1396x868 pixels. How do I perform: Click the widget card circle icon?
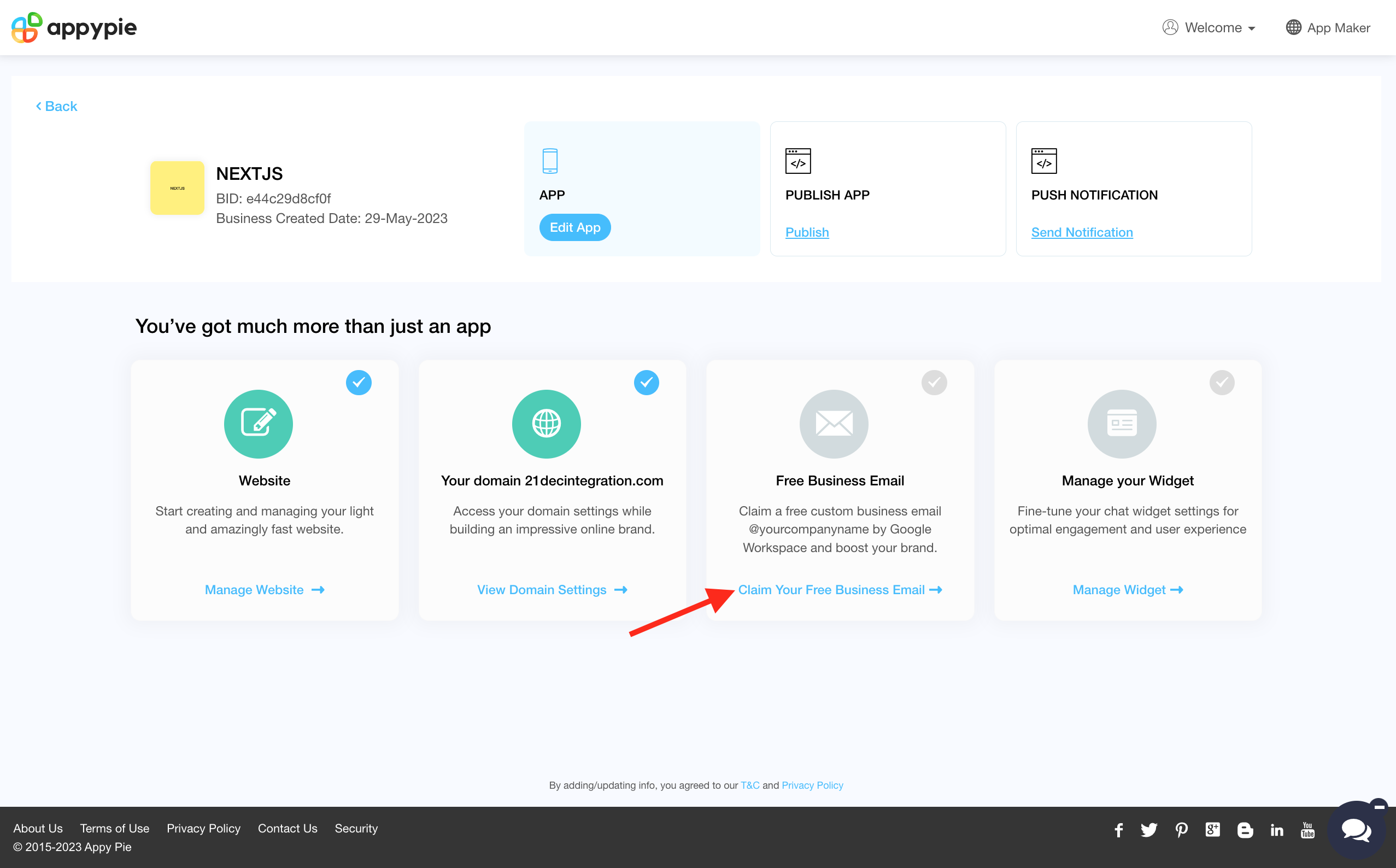[1122, 424]
